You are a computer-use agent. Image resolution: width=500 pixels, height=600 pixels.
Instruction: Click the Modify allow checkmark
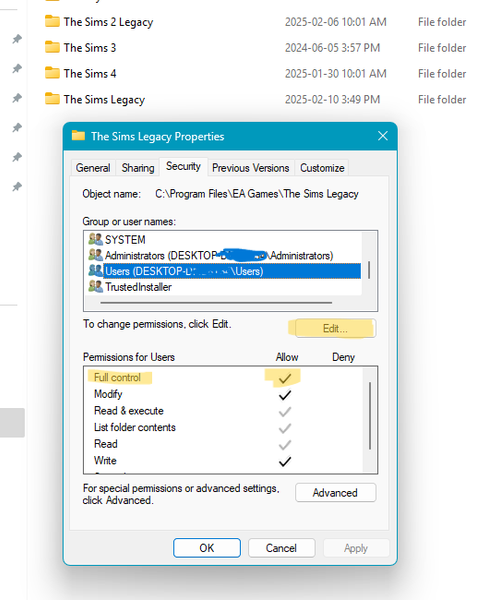(x=285, y=395)
